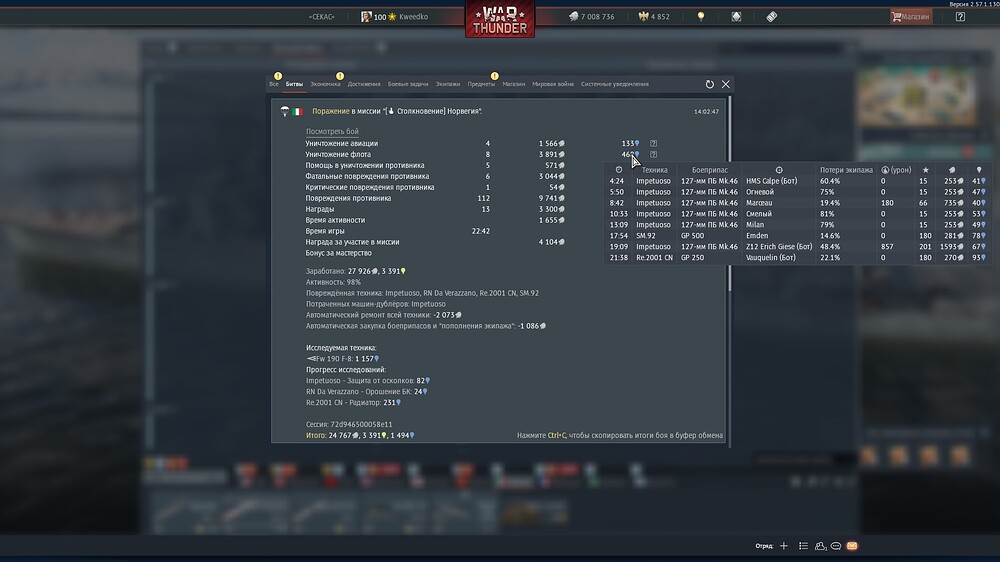
Task: Click the Посмотреть бой replay link
Action: (x=332, y=131)
